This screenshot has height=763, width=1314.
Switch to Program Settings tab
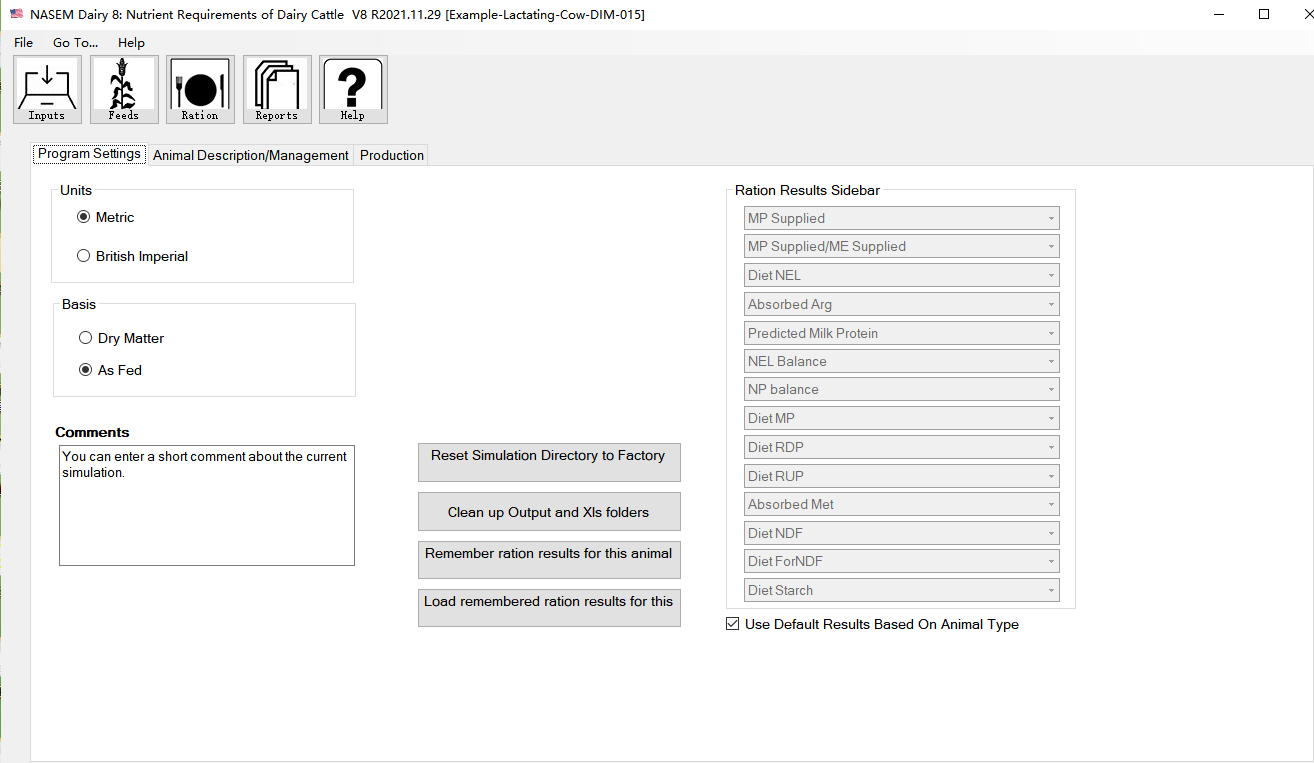pos(89,154)
